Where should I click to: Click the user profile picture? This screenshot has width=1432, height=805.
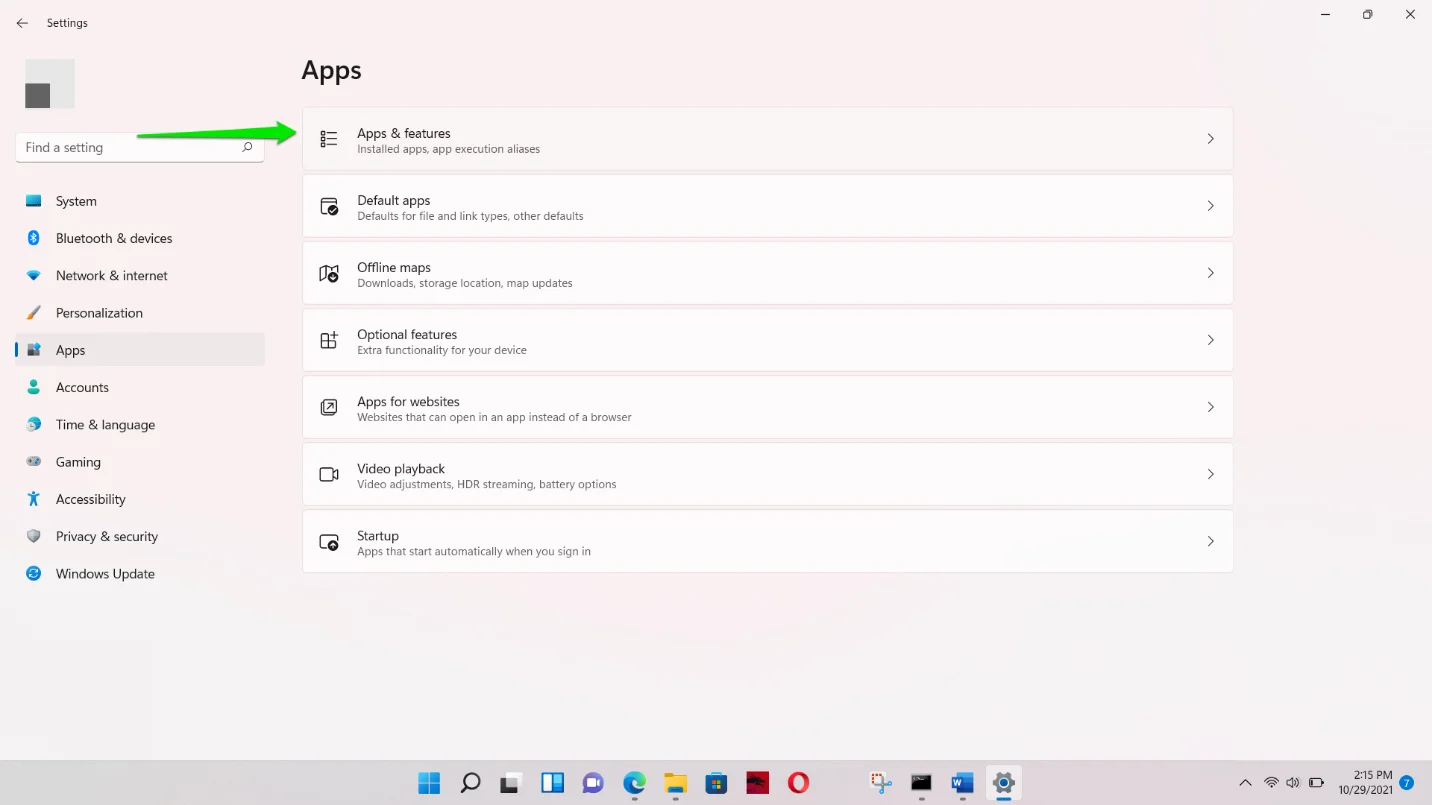click(x=50, y=84)
